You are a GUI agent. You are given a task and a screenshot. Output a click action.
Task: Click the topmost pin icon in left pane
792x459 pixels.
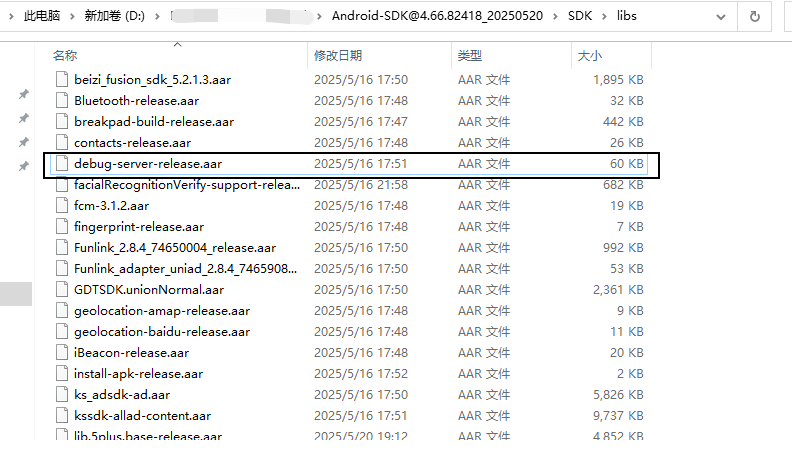pyautogui.click(x=24, y=94)
